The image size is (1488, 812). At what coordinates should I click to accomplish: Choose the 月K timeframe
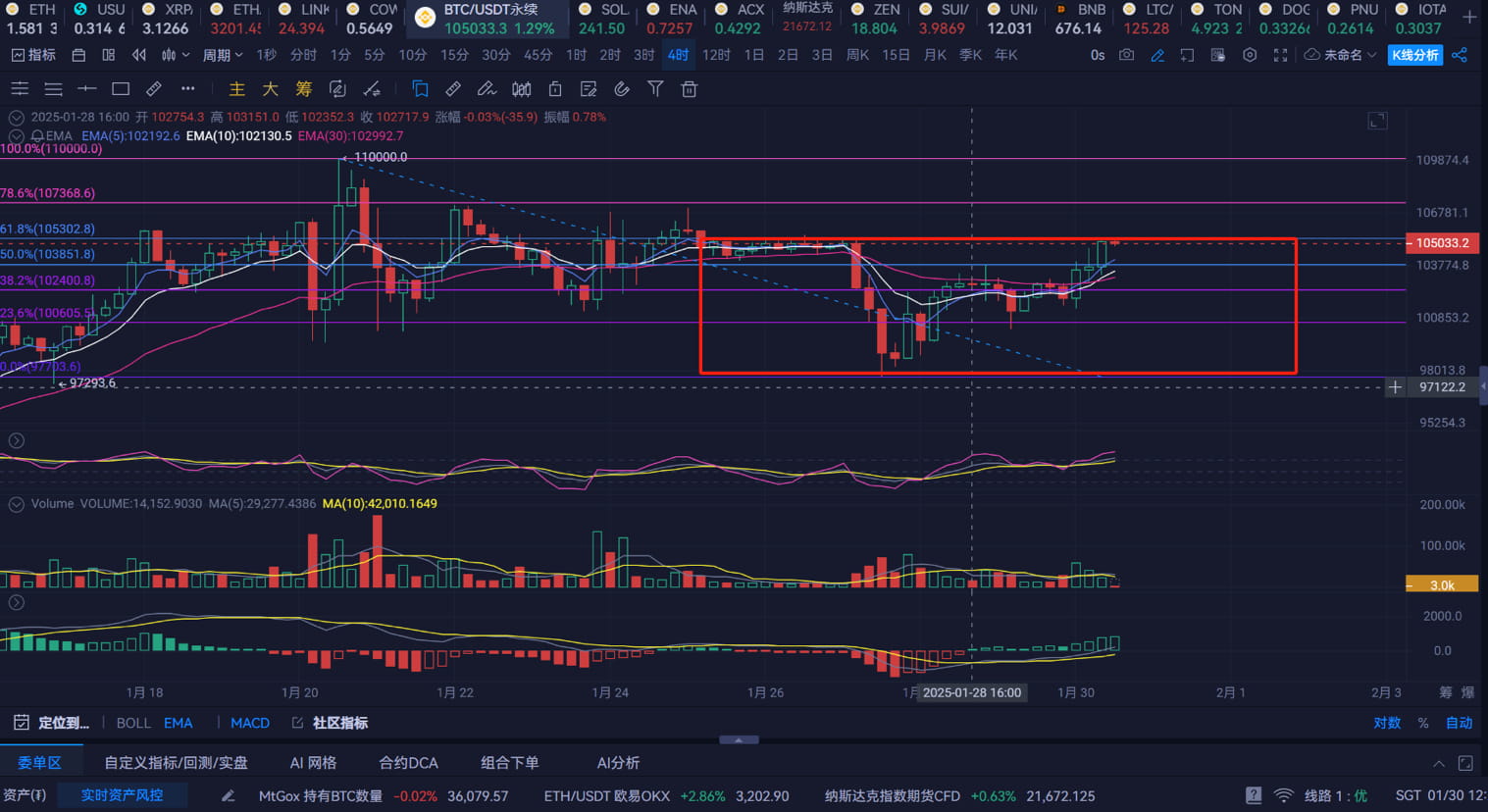point(935,55)
